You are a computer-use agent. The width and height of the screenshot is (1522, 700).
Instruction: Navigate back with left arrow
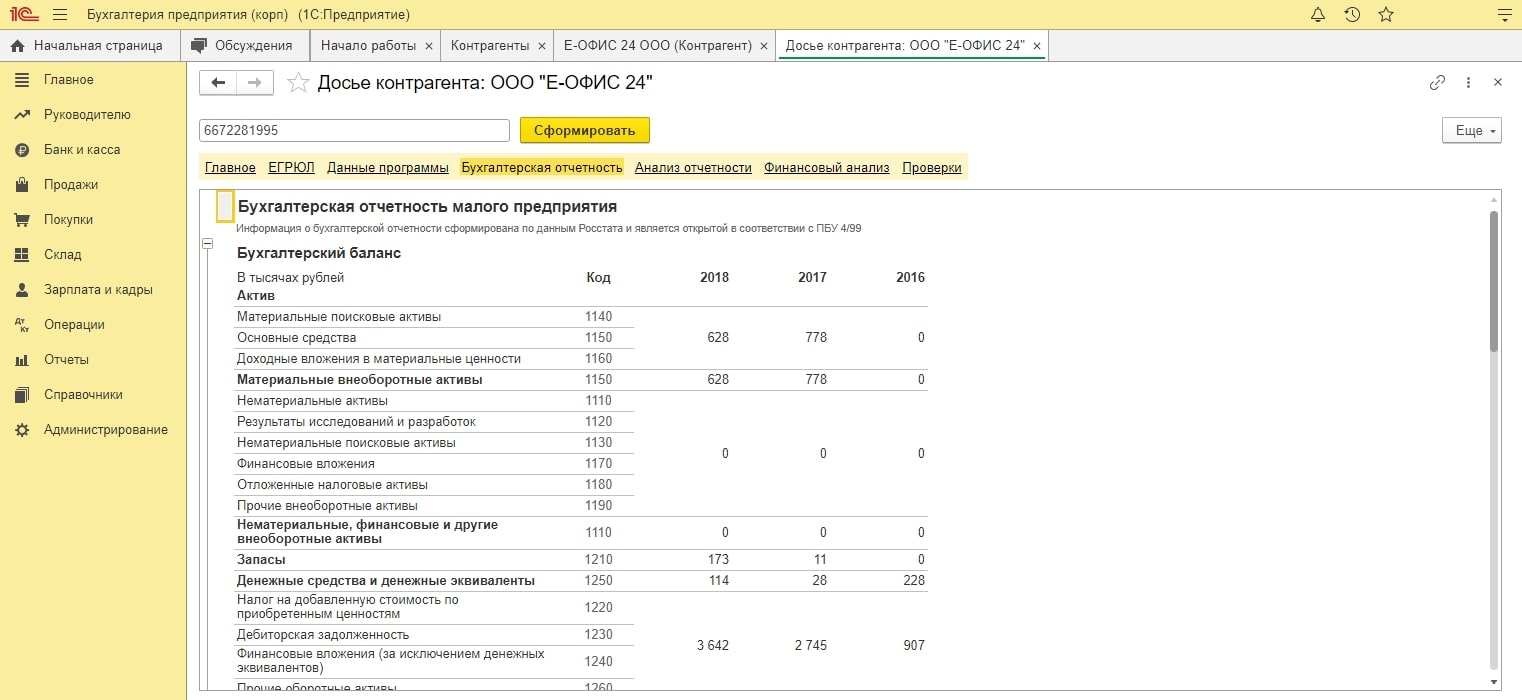[218, 83]
